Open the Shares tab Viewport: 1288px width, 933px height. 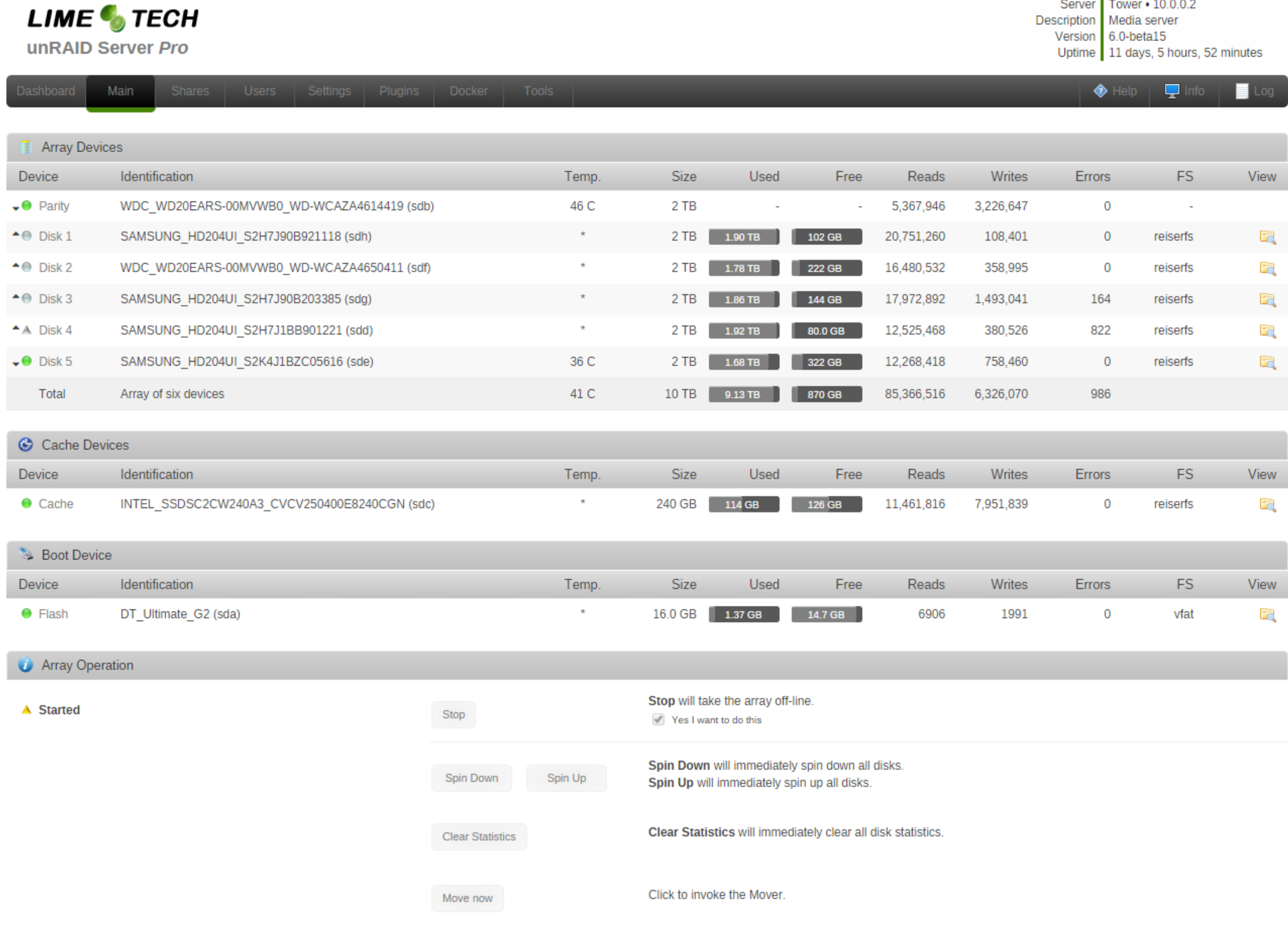tap(190, 91)
